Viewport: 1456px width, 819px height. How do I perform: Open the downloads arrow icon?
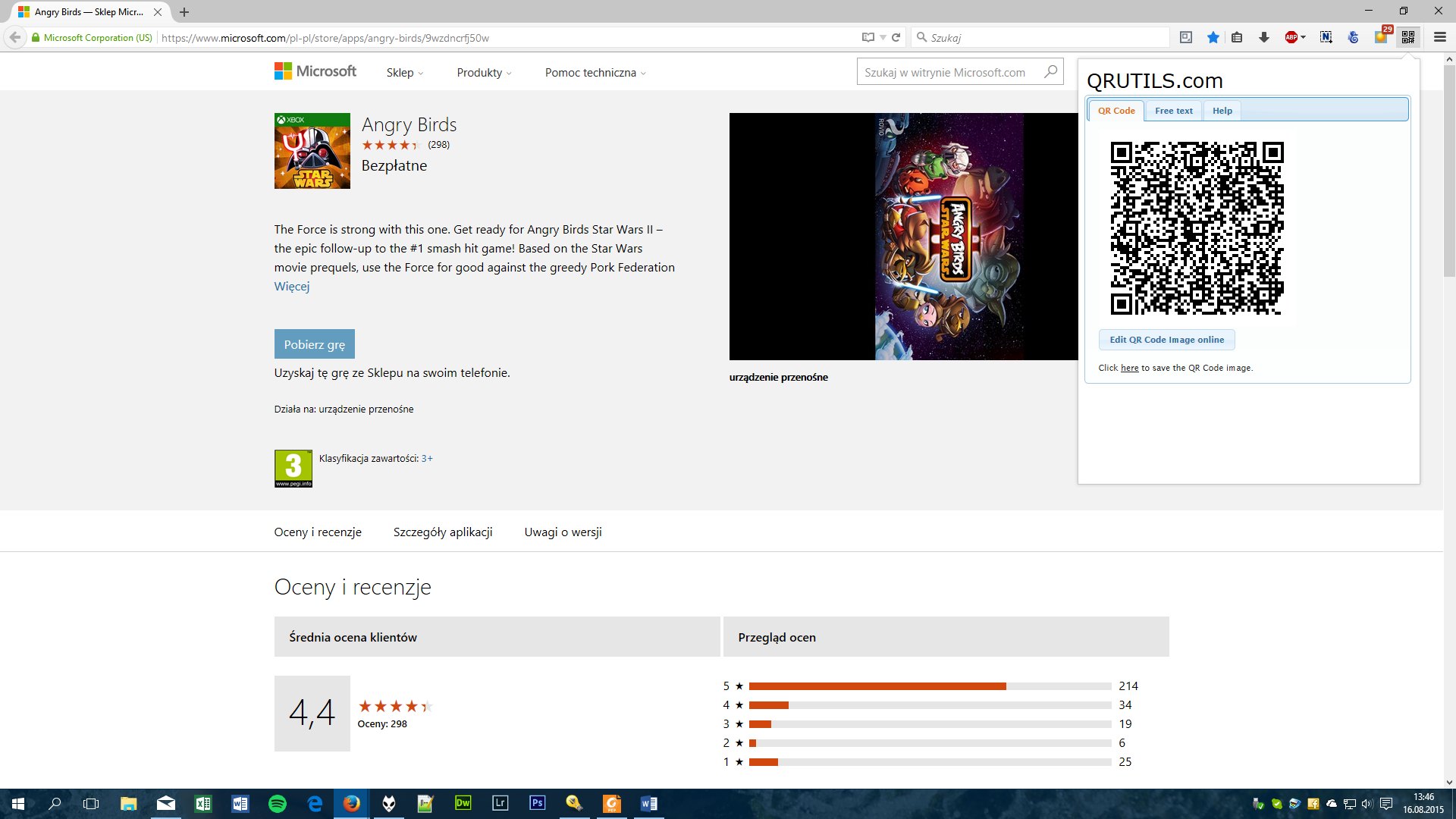pyautogui.click(x=1264, y=37)
